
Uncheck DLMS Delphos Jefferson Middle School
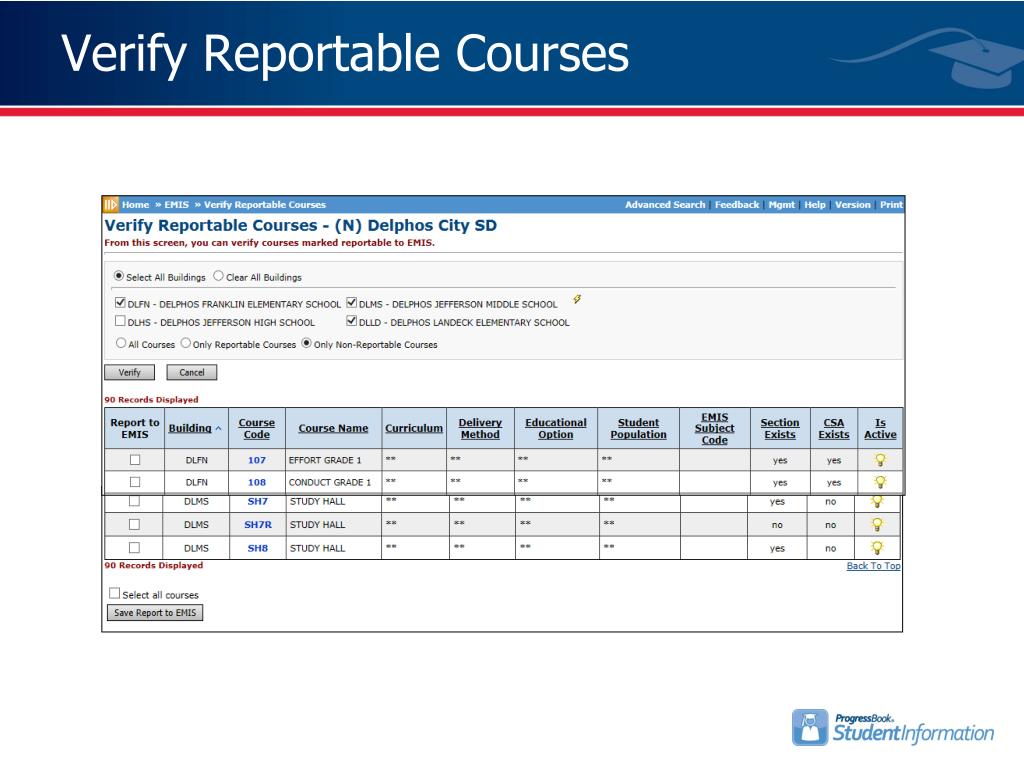click(x=351, y=302)
